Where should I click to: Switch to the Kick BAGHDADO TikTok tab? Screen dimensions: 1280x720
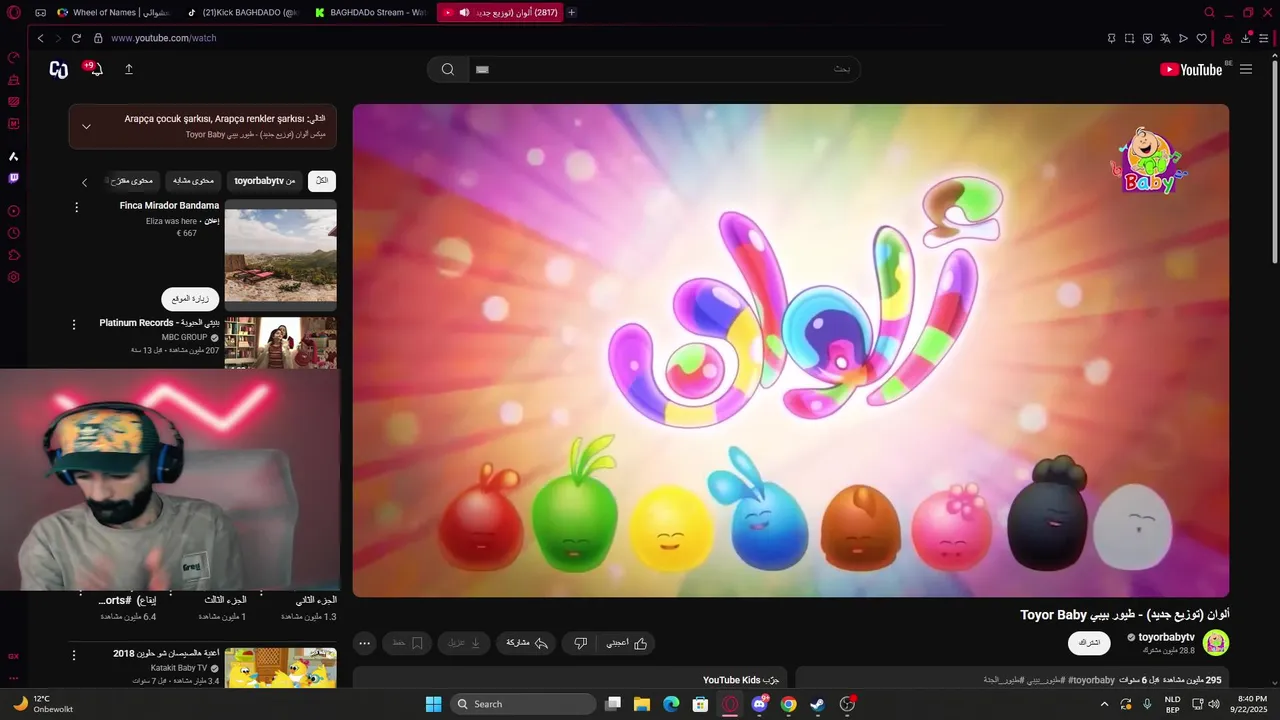click(241, 13)
